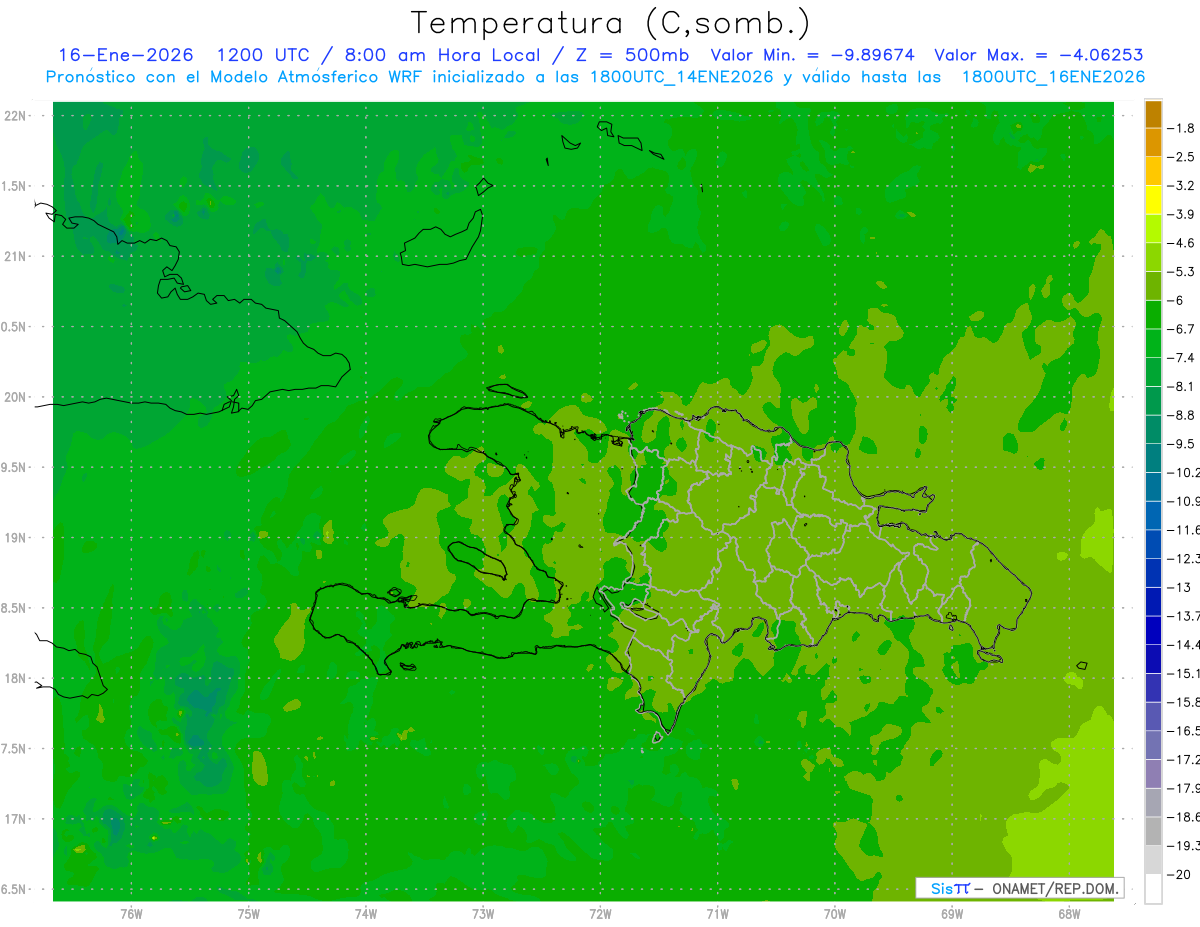Click the 7.5N latitude label
Screen dimensions: 1200x927
click(x=14, y=749)
